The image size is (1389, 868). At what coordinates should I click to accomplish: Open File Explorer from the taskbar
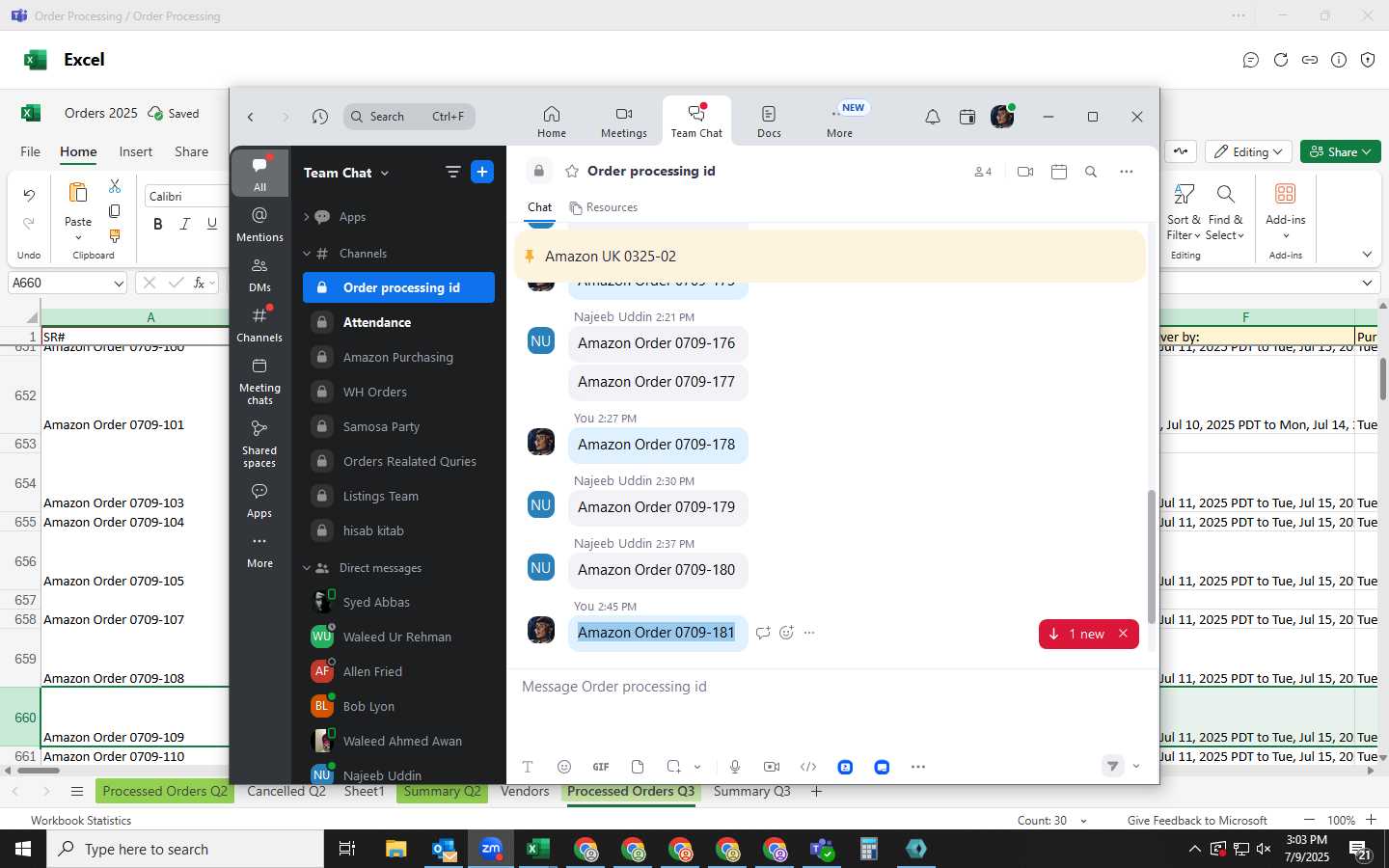click(396, 849)
